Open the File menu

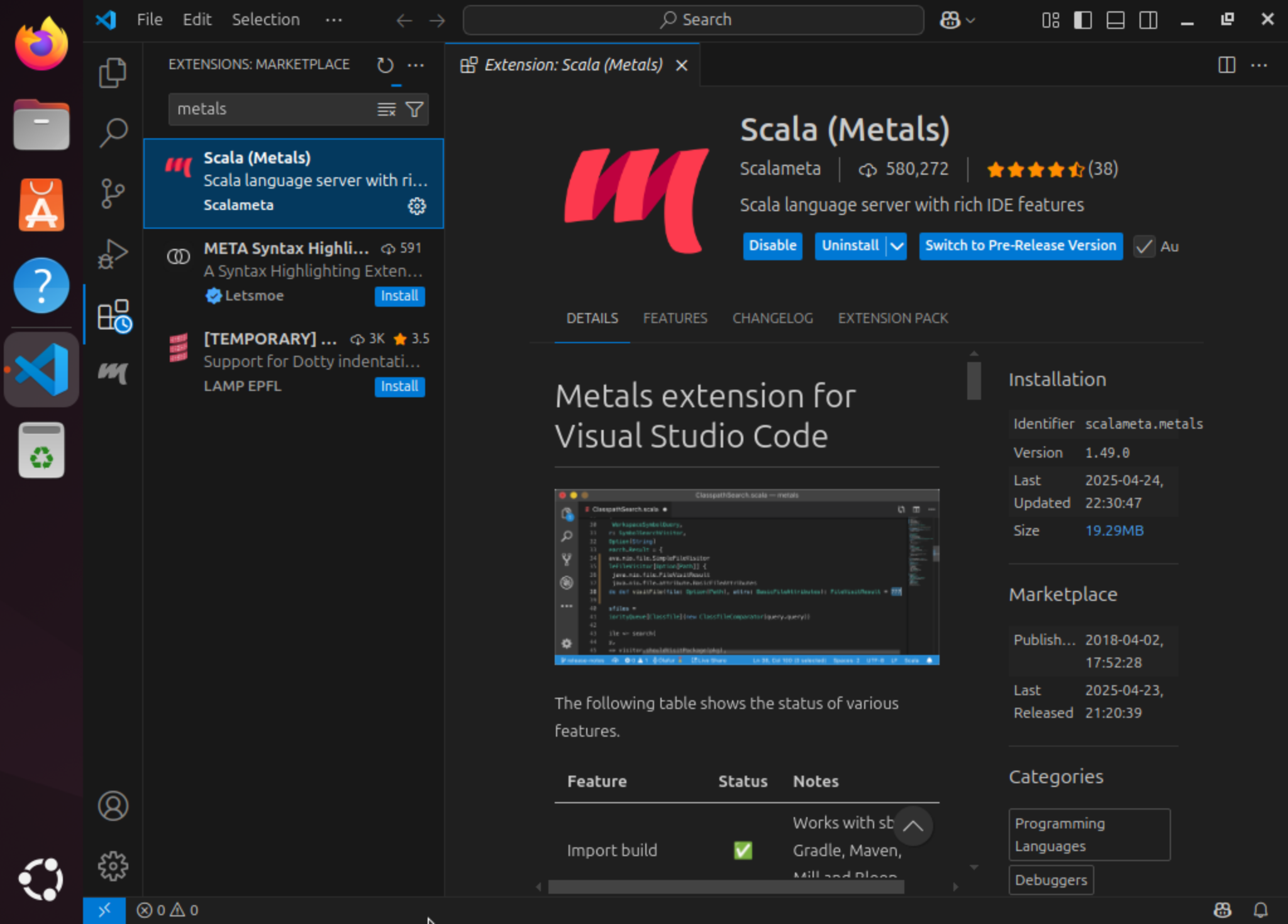pos(150,20)
